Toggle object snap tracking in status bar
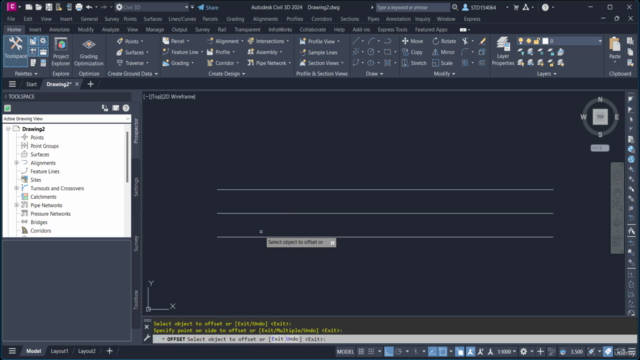Image resolution: width=640 pixels, height=360 pixels. click(433, 351)
